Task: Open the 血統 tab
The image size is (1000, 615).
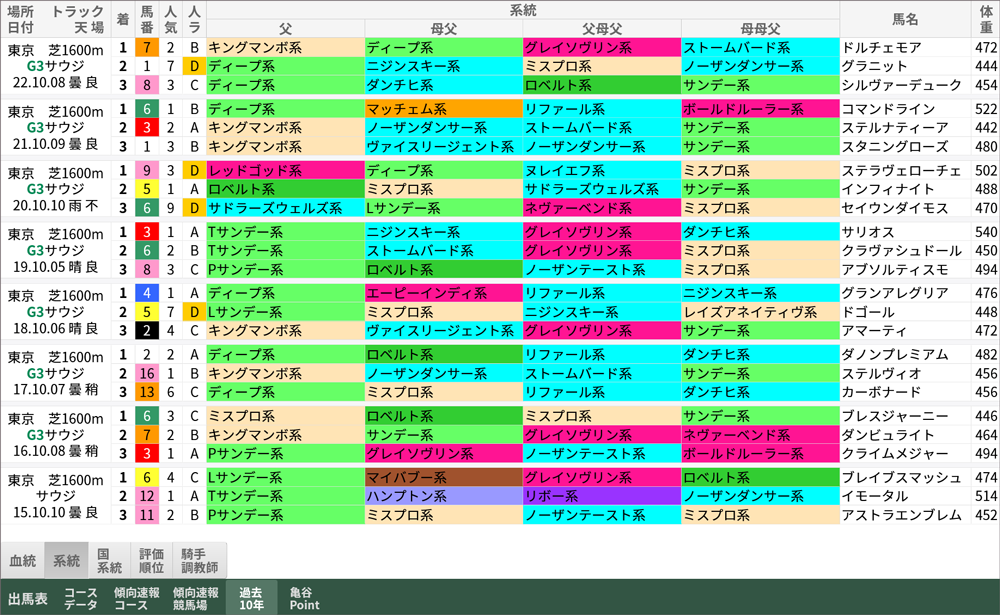Action: 22,560
